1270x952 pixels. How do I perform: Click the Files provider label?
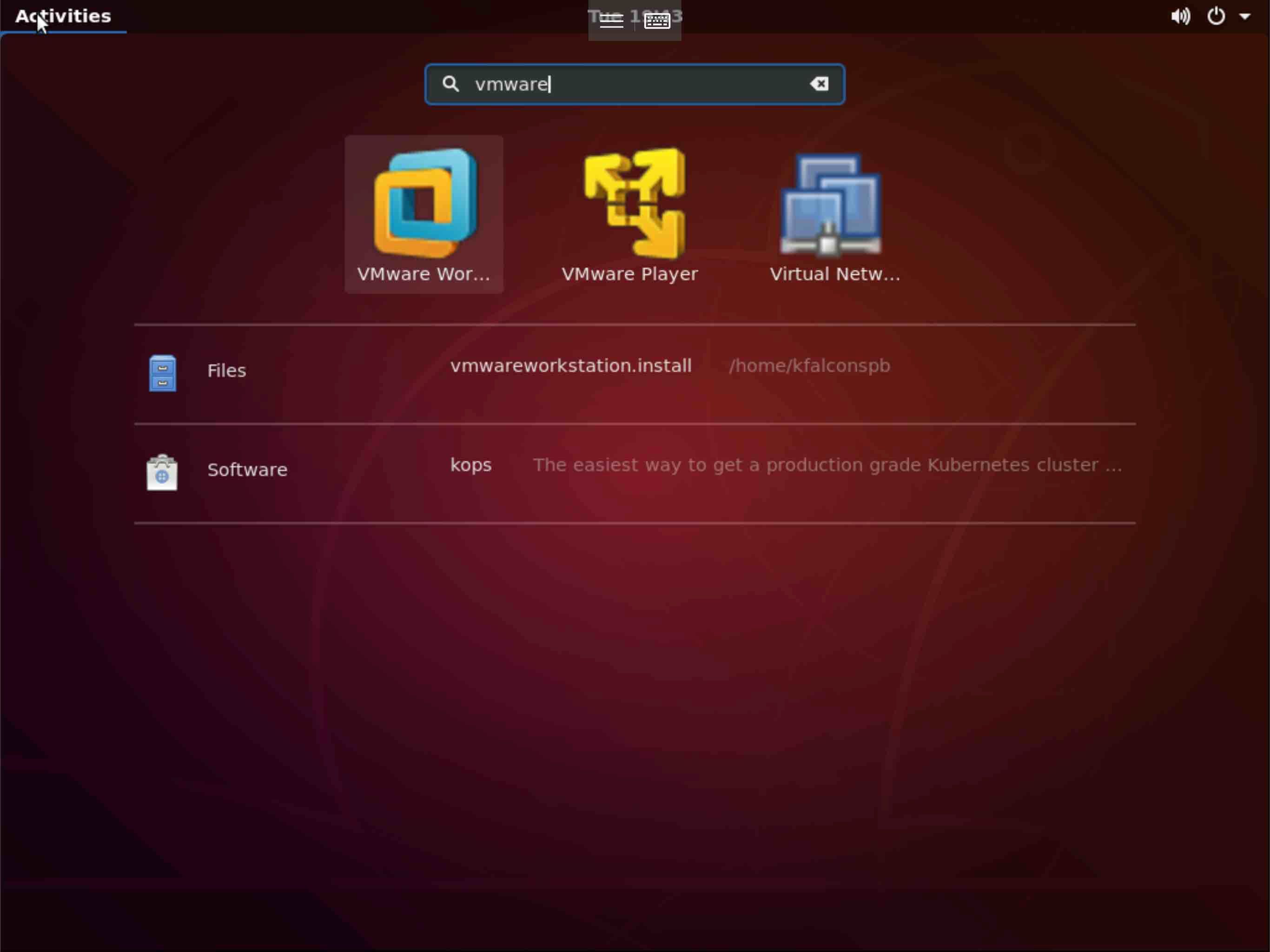[x=227, y=371]
